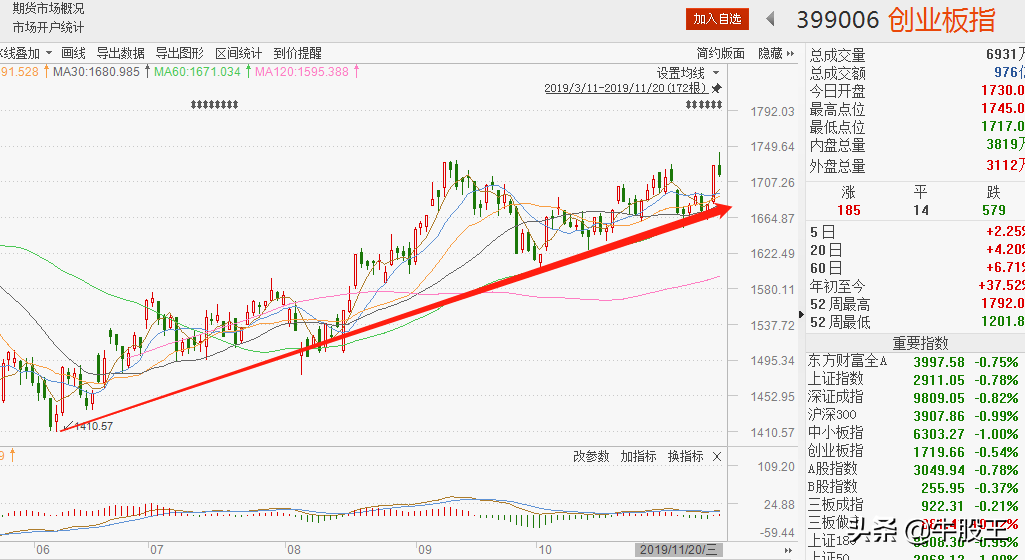Open 市场开户统计 menu entry

48,27
